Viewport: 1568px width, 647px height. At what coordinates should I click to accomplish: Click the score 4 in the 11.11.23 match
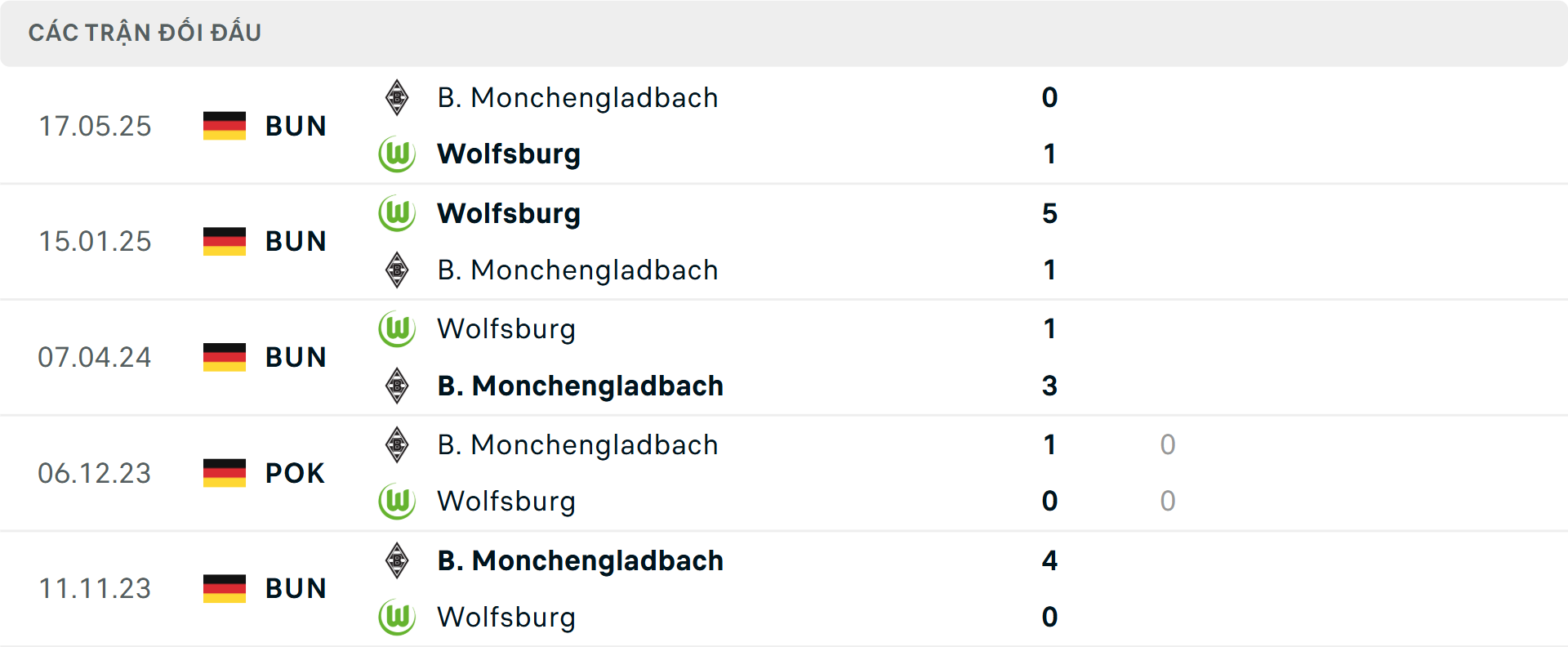pos(1050,560)
